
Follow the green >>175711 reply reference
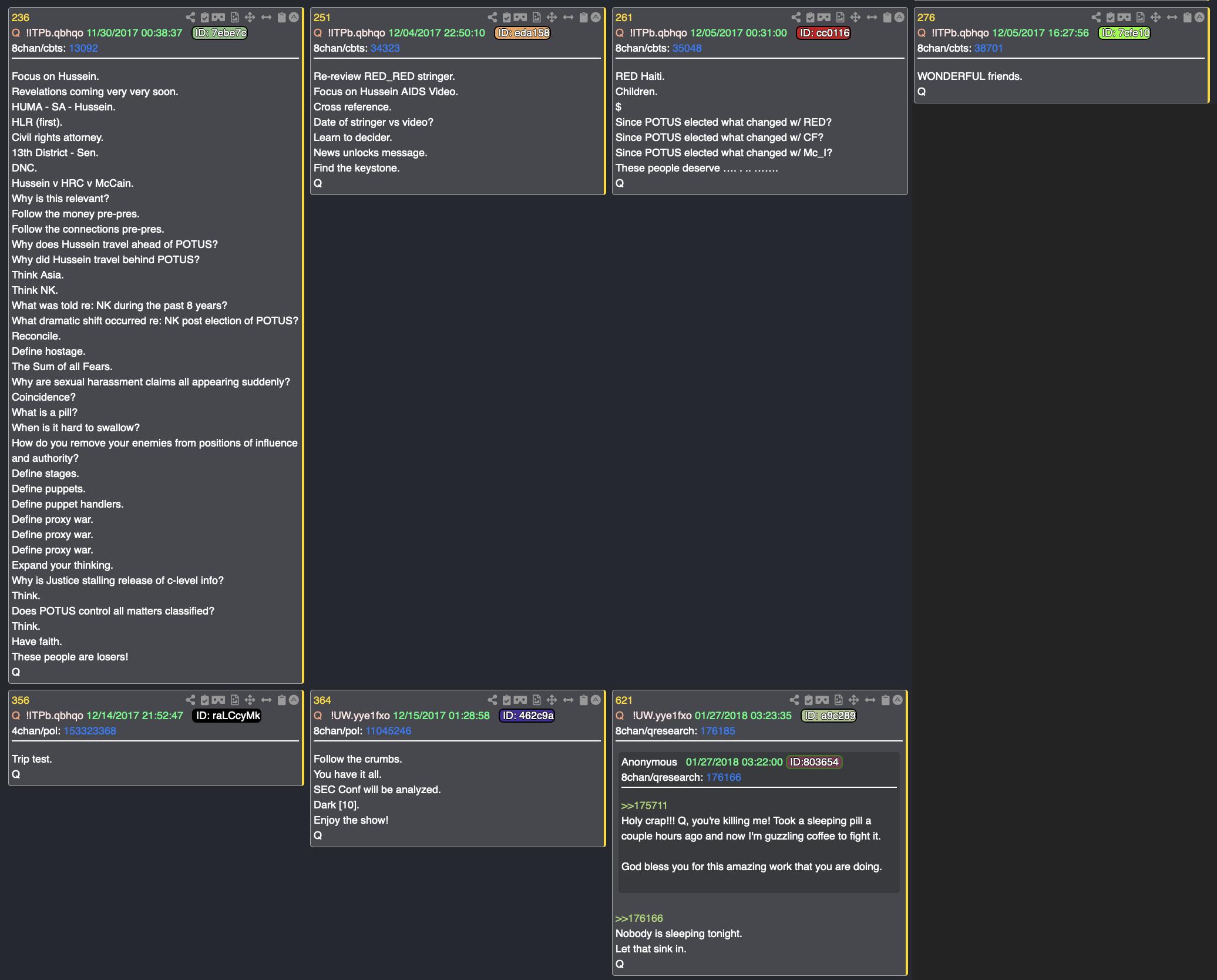(x=644, y=806)
